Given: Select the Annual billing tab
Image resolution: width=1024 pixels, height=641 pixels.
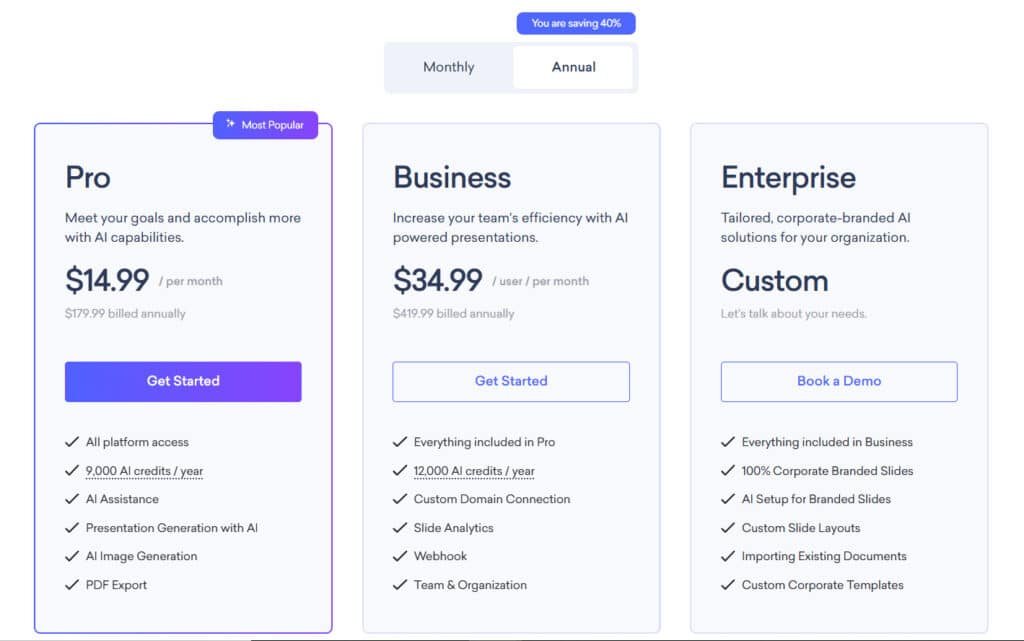Looking at the screenshot, I should 574,67.
